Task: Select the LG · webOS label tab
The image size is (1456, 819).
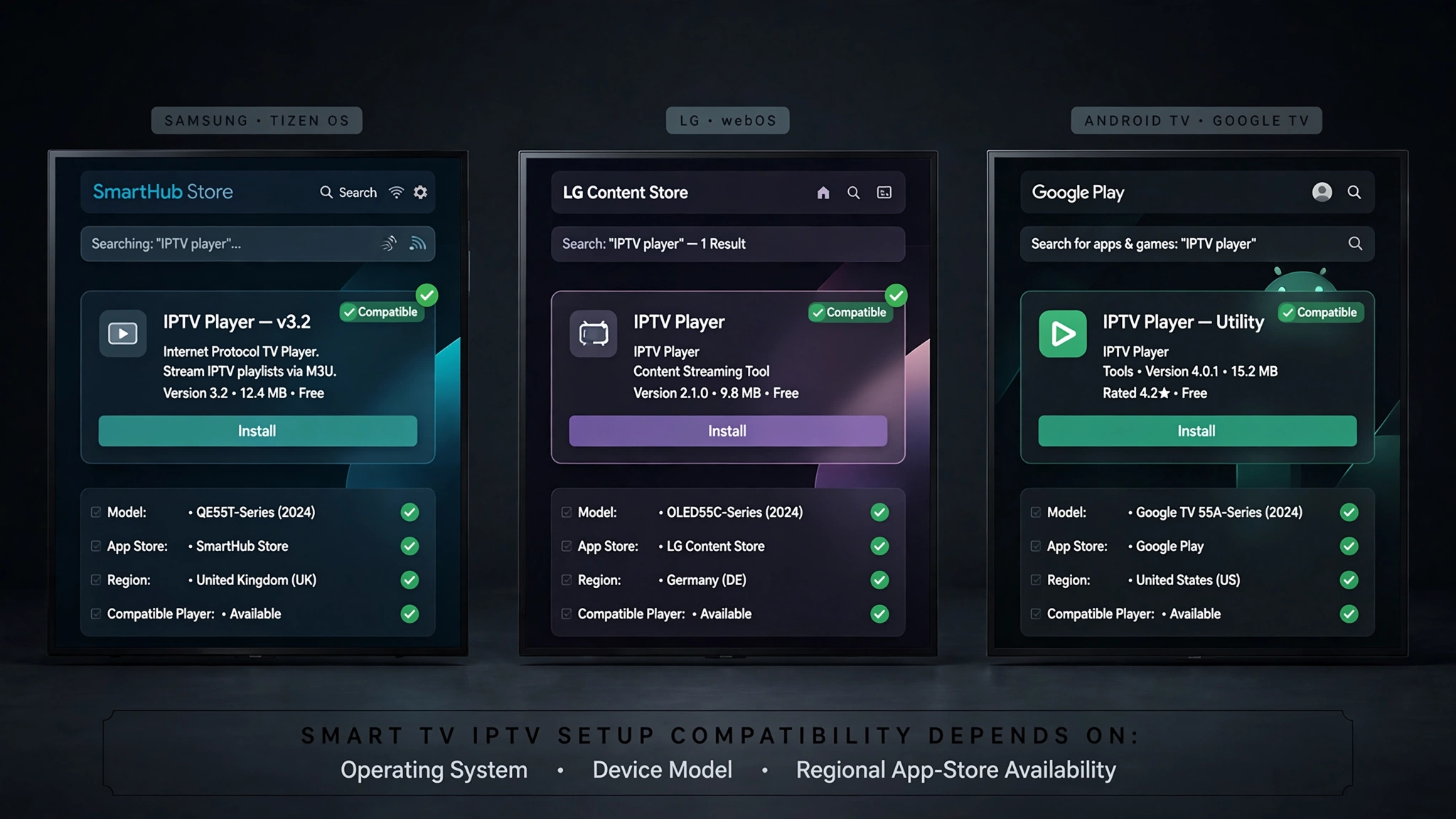Action: (x=728, y=121)
